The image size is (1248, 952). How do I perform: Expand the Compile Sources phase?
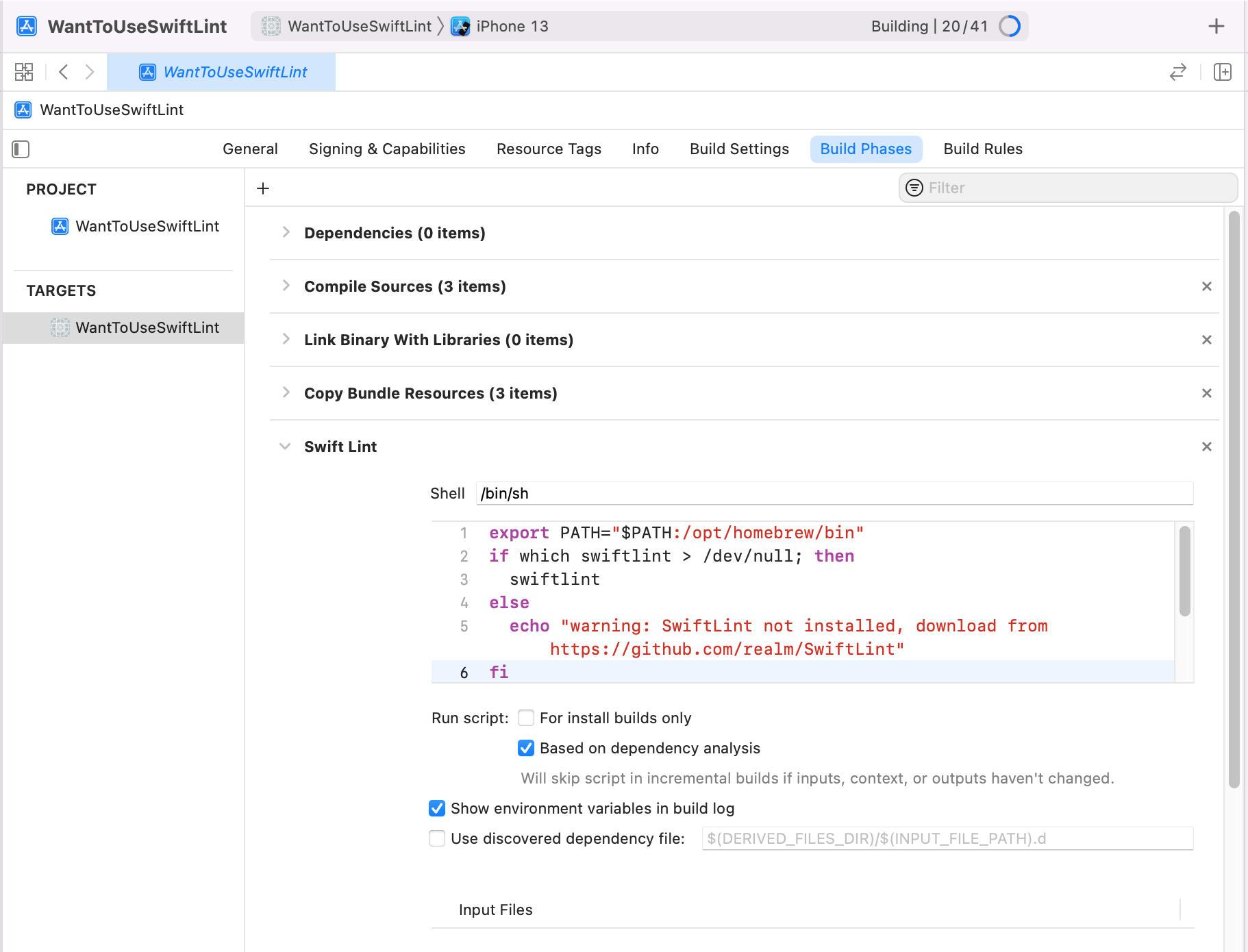286,286
